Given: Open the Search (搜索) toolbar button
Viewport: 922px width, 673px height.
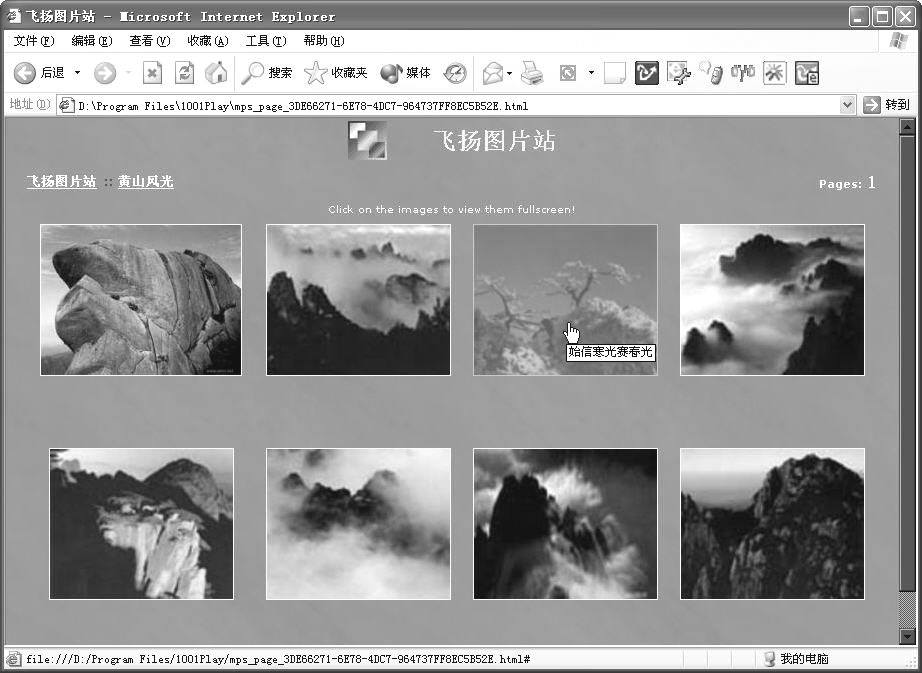Looking at the screenshot, I should [x=267, y=73].
